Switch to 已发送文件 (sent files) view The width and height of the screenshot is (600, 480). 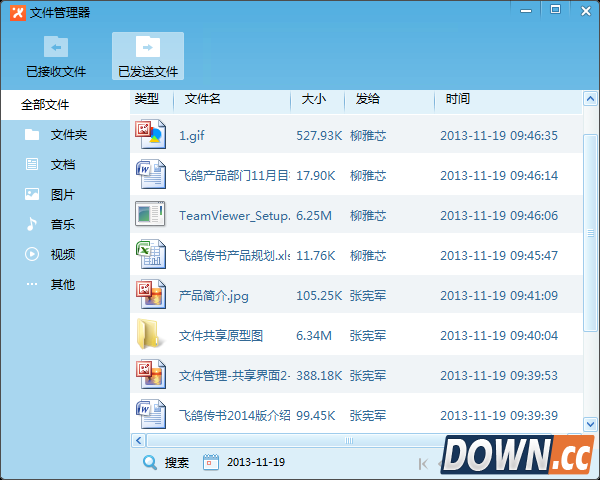pos(147,57)
